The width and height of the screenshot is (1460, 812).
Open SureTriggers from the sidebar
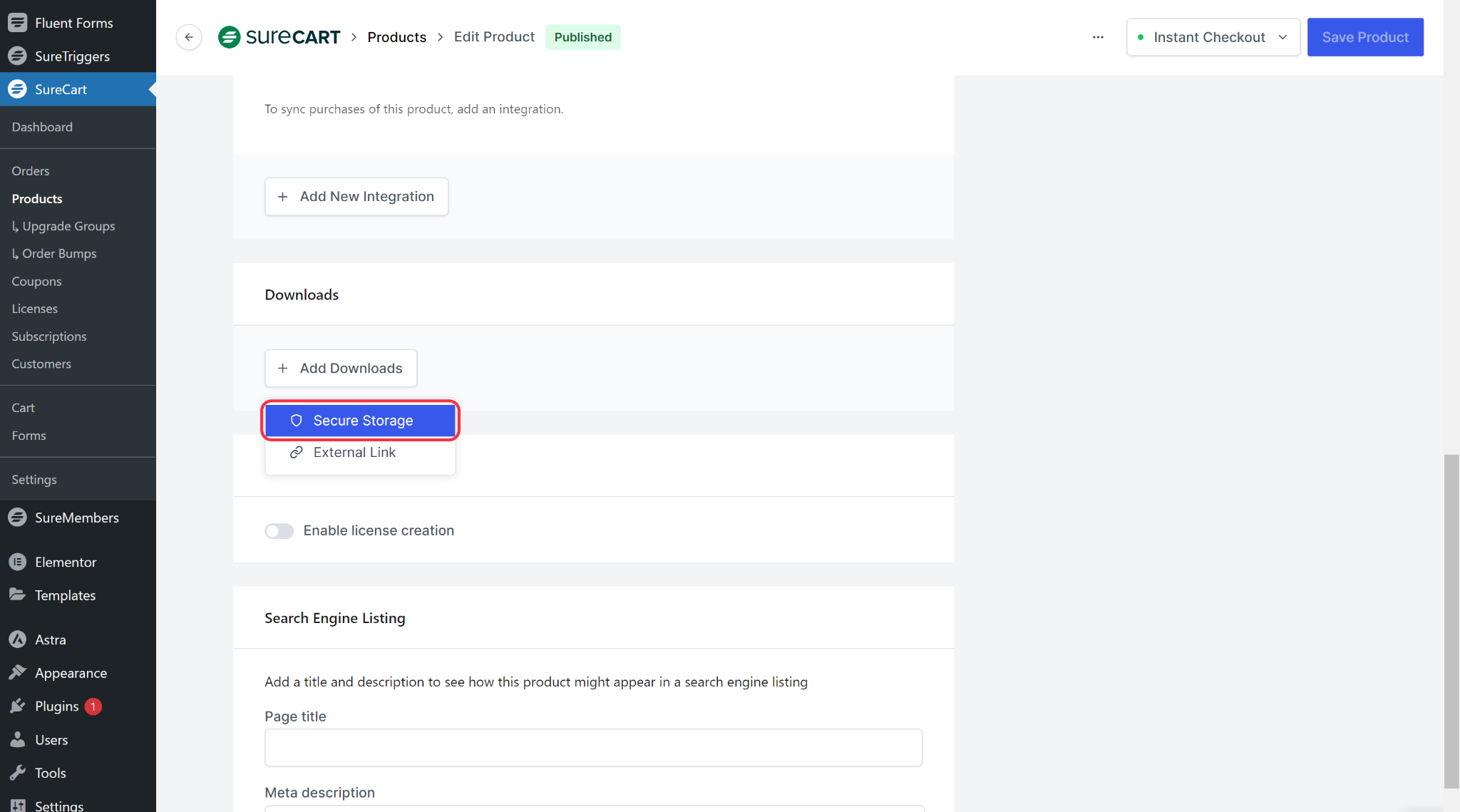pyautogui.click(x=71, y=56)
